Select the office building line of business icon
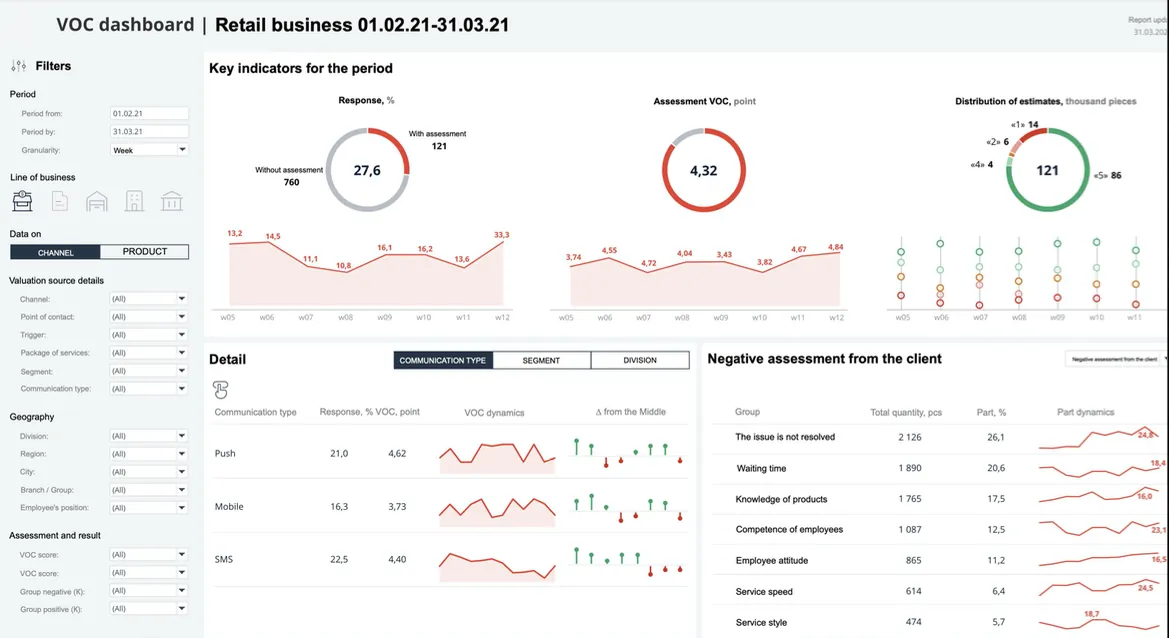The width and height of the screenshot is (1169, 638). [134, 200]
